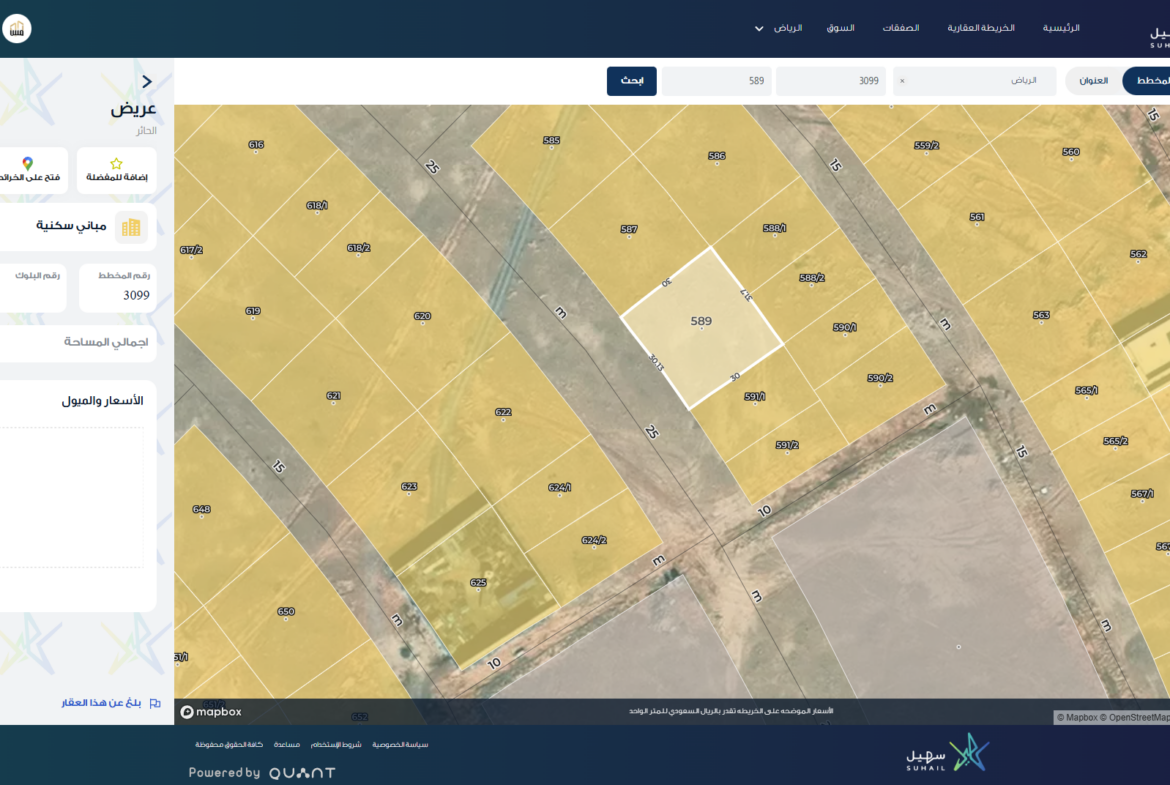The width and height of the screenshot is (1170, 785).
Task: Click the Google Maps pin icon
Action: point(27,163)
